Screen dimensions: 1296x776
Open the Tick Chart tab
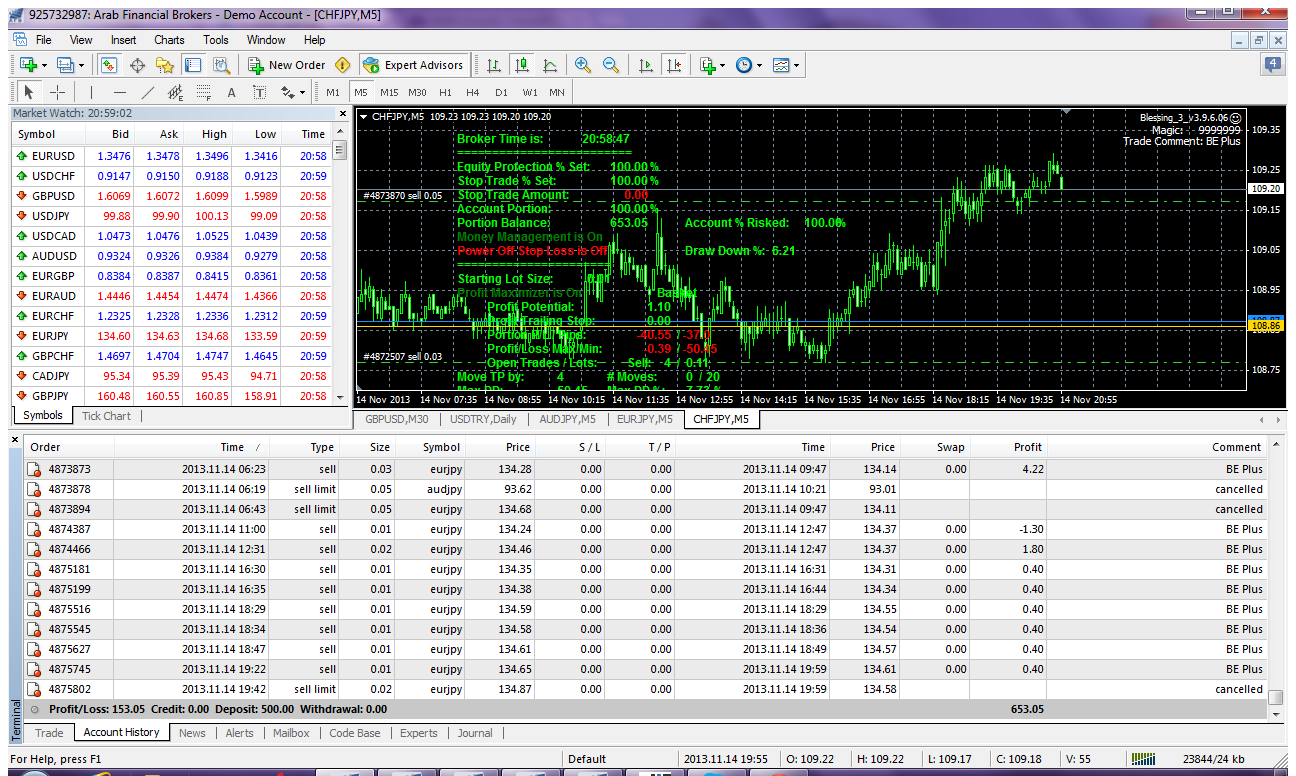pyautogui.click(x=106, y=416)
